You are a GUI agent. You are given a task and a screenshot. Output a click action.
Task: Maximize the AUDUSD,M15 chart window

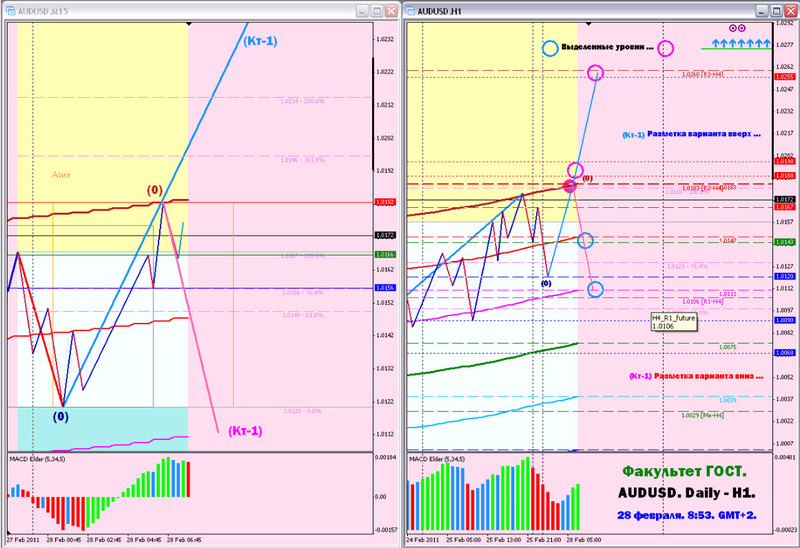[x=377, y=11]
